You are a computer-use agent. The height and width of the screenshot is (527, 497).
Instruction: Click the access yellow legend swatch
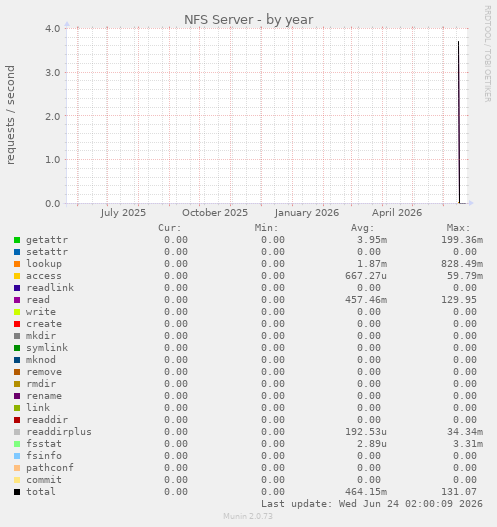(17, 276)
